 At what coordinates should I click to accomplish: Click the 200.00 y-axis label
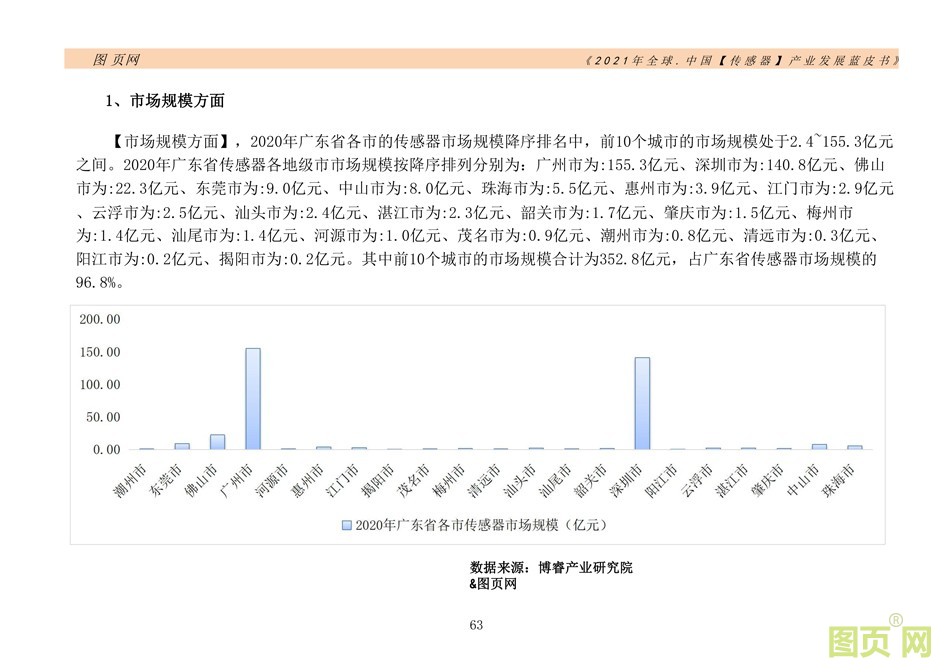pyautogui.click(x=99, y=319)
